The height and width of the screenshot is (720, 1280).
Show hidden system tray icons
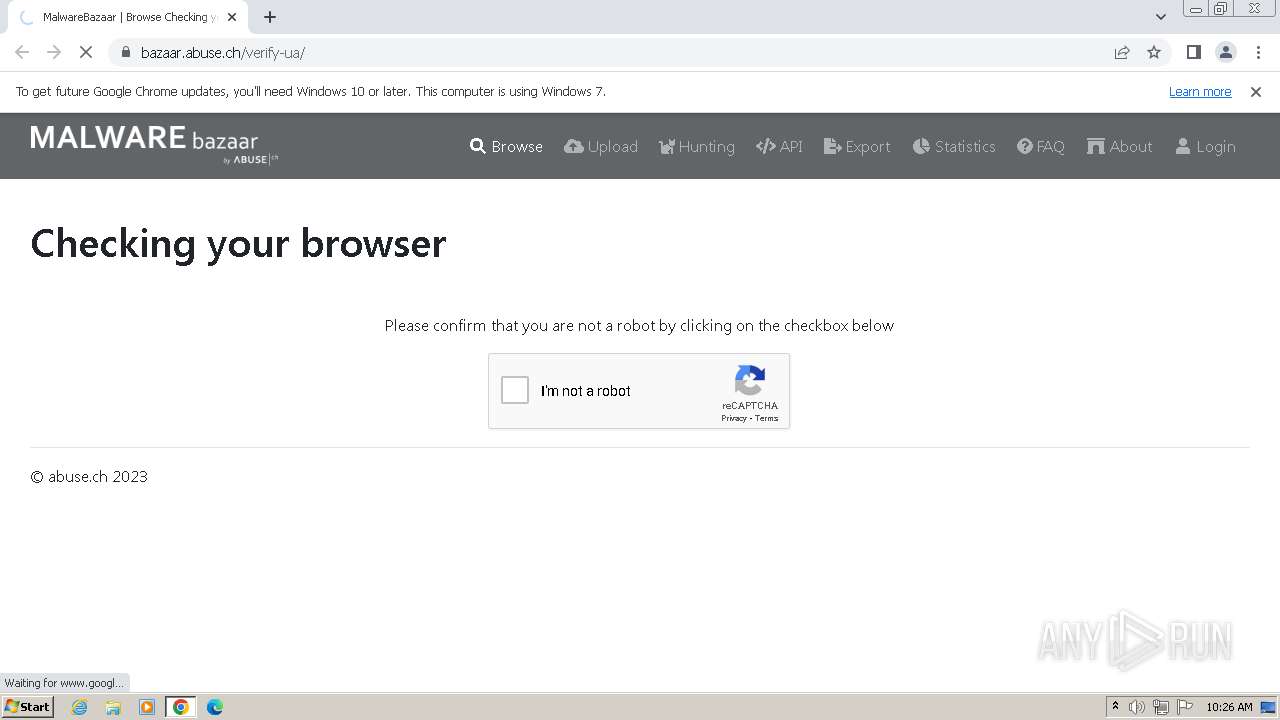click(1115, 707)
